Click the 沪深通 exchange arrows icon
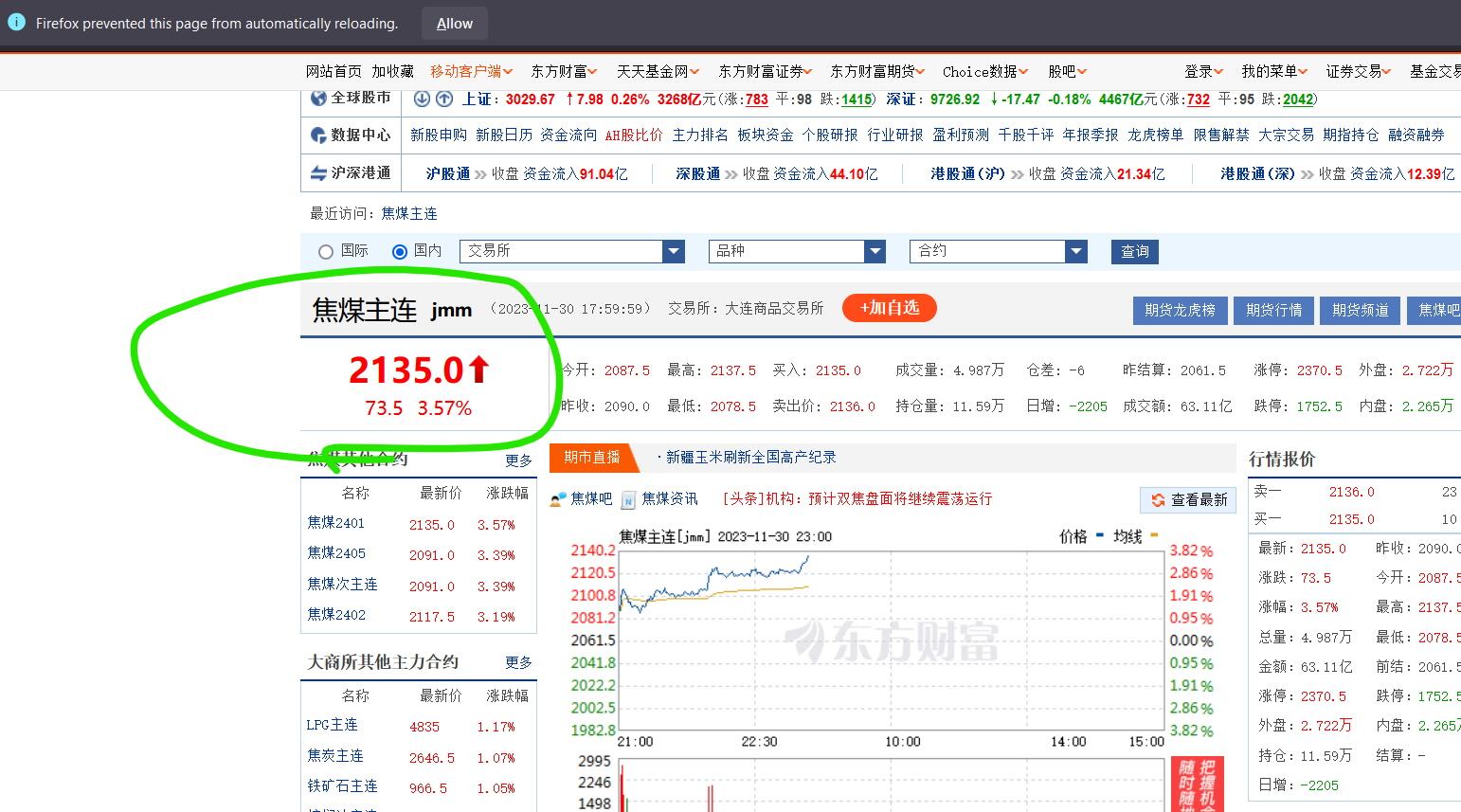Image resolution: width=1461 pixels, height=812 pixels. [318, 173]
